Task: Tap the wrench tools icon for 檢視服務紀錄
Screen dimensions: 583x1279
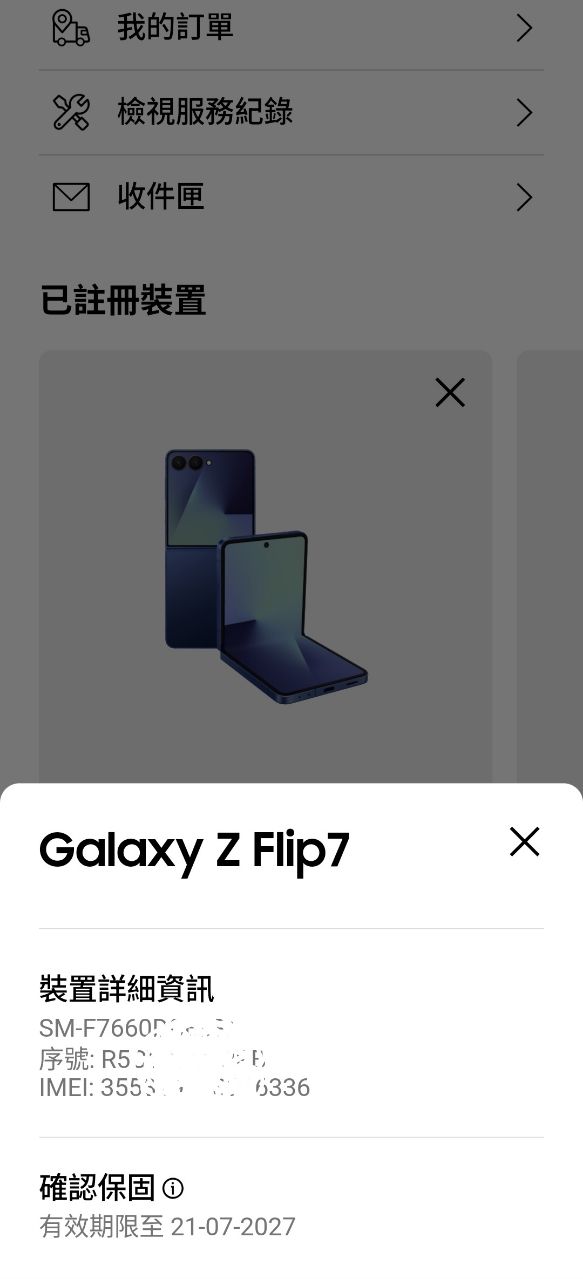Action: tap(71, 112)
